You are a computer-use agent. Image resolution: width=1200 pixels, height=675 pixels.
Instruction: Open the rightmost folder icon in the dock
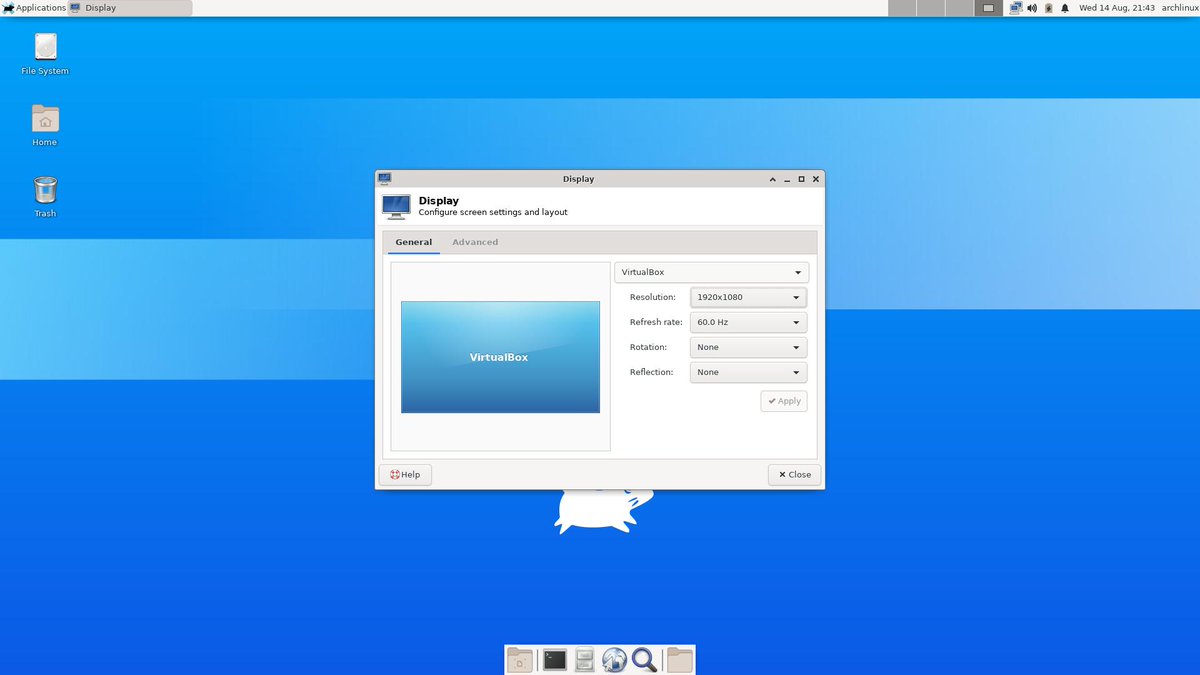[680, 660]
